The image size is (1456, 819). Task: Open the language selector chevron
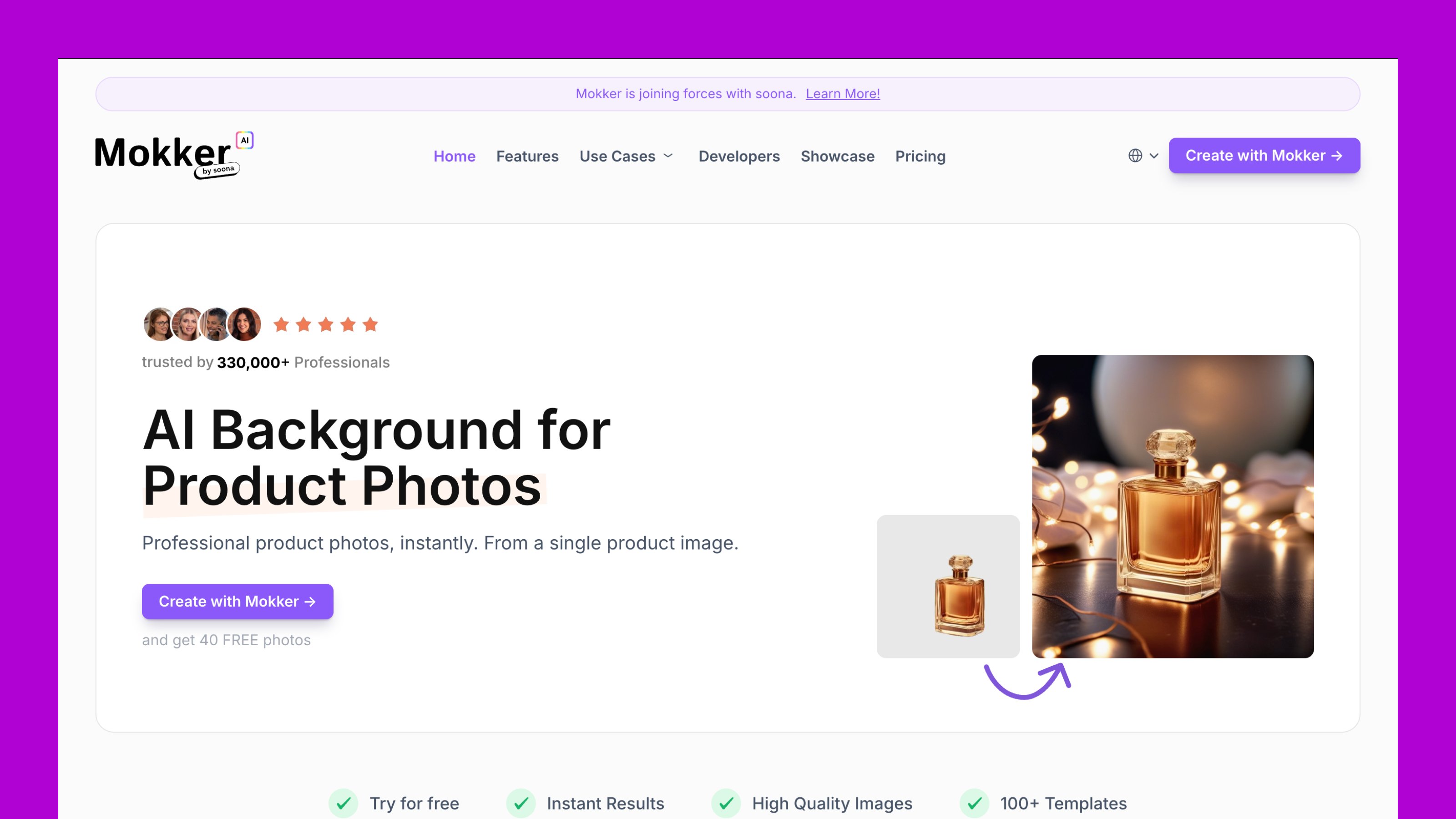click(x=1154, y=156)
